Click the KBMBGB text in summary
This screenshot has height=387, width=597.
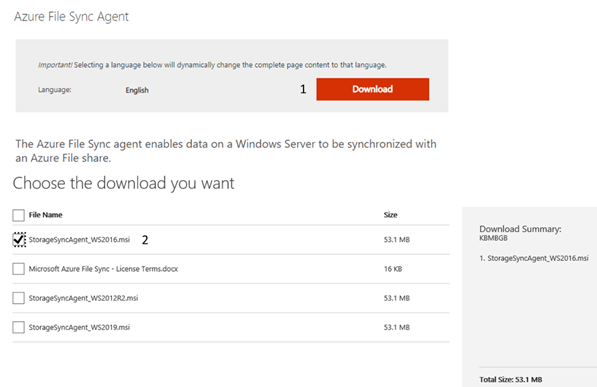tap(493, 238)
